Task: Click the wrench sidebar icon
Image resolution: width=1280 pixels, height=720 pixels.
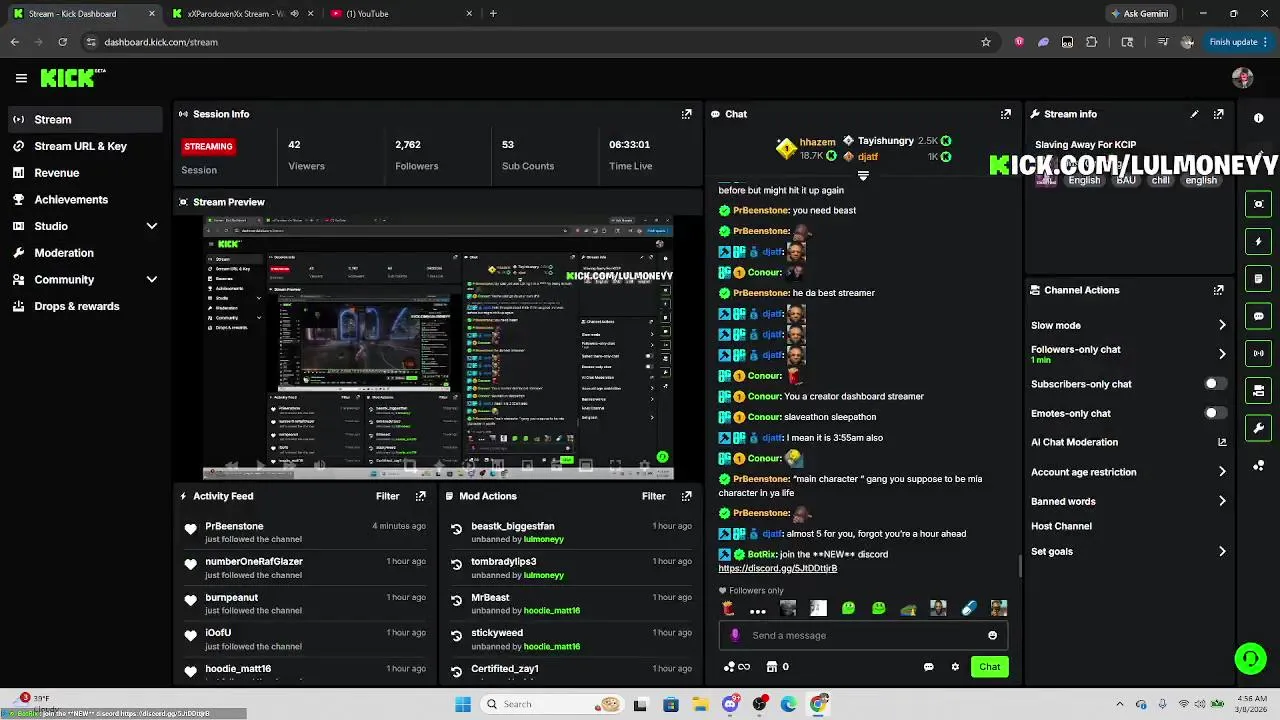Action: pyautogui.click(x=1259, y=428)
